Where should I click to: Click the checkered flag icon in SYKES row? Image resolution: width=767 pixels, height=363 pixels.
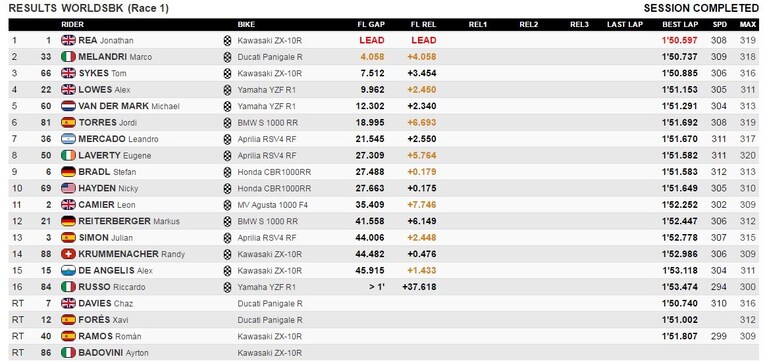click(227, 73)
